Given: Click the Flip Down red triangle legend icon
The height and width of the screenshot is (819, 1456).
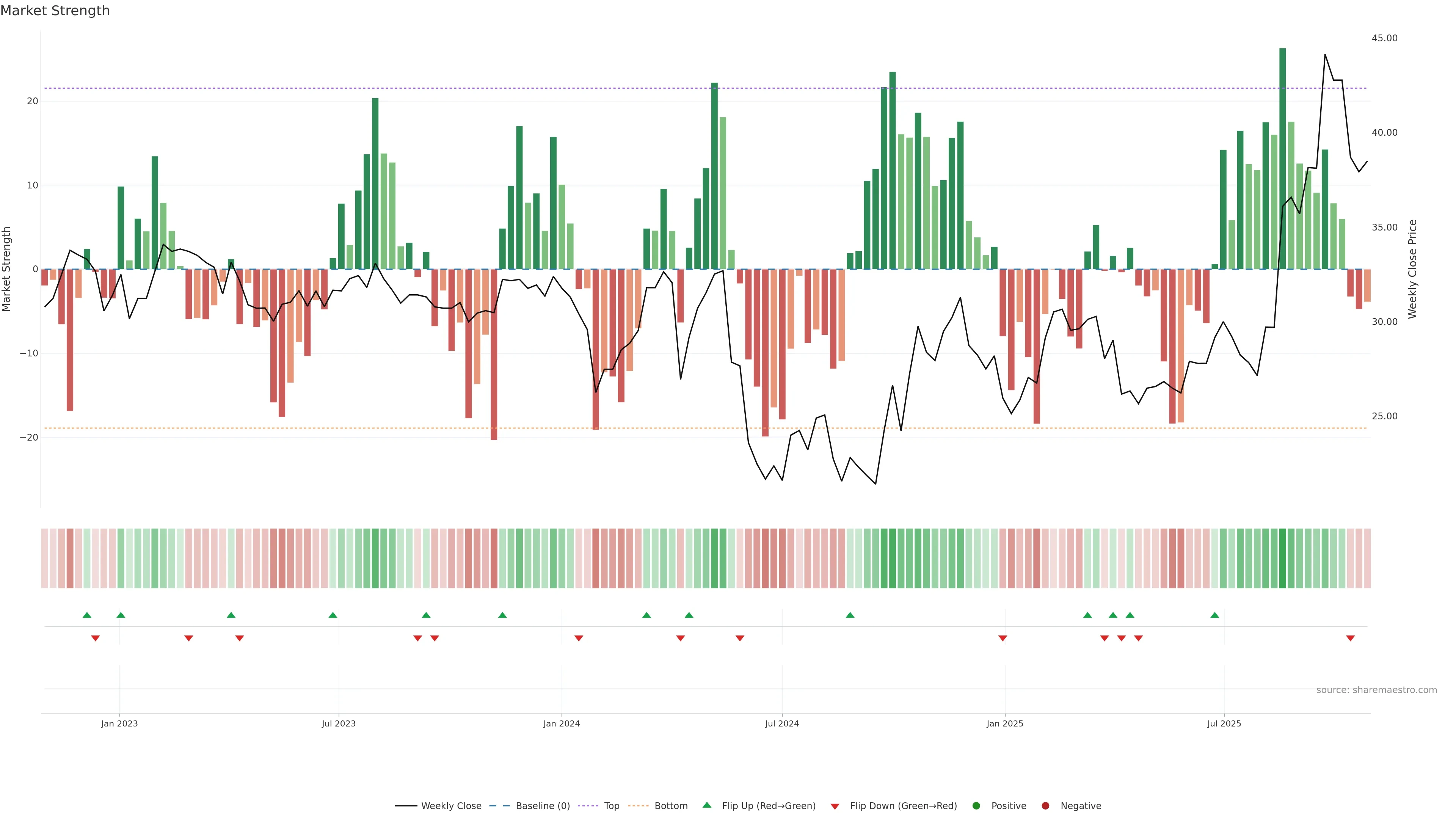Looking at the screenshot, I should 835,806.
